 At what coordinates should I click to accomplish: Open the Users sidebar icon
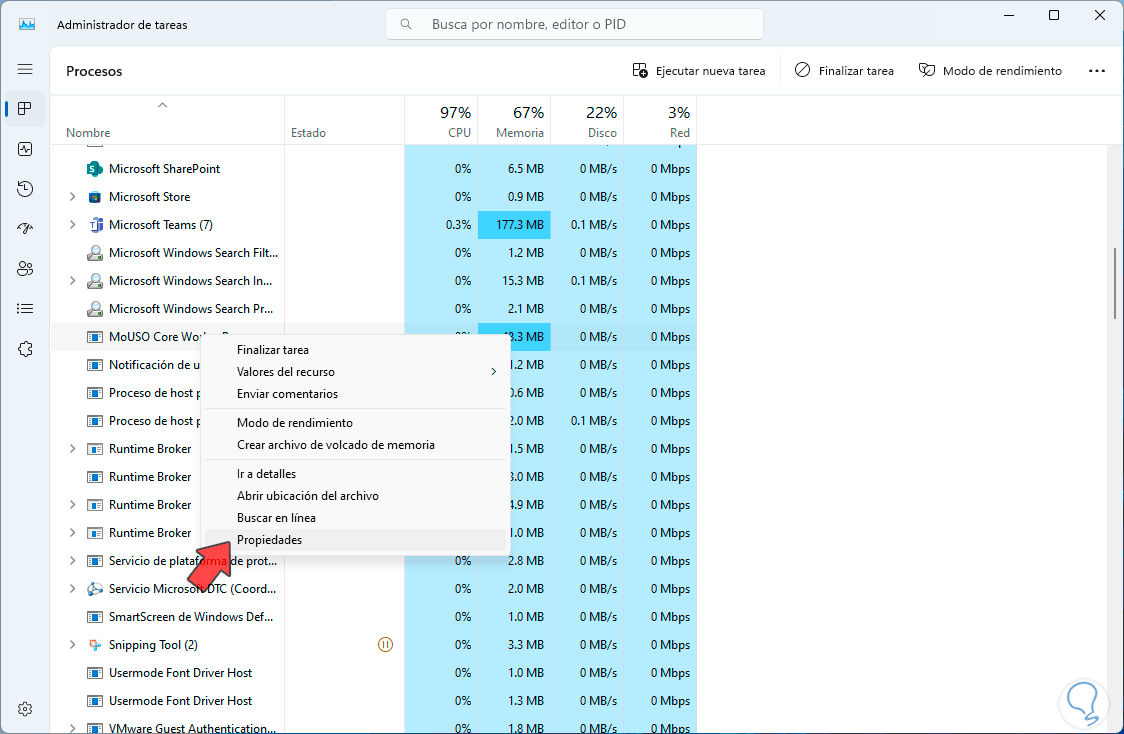pos(25,269)
